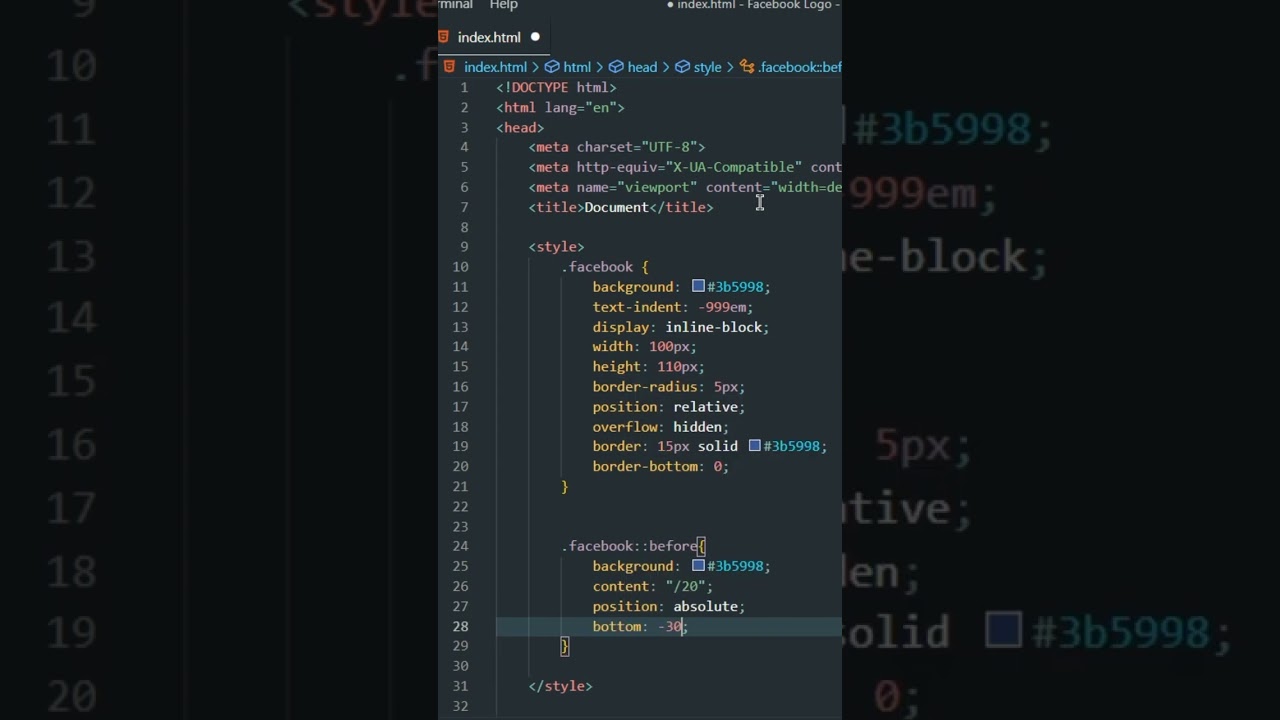Click the '.facebook {' selector on line 10
Viewport: 1280px width, 720px height.
pos(605,267)
